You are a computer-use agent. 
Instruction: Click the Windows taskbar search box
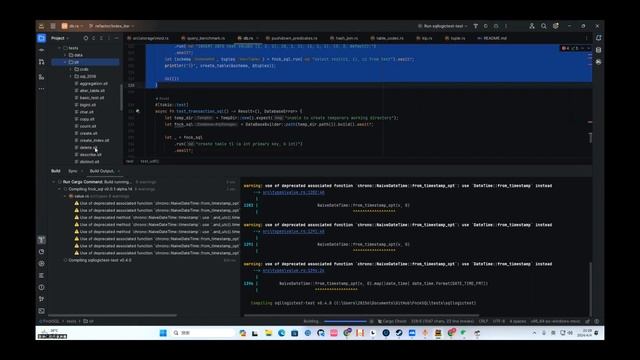pos(202,333)
